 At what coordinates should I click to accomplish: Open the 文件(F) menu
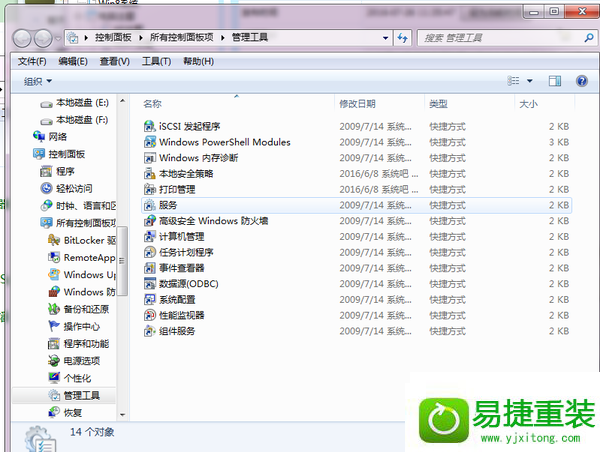coord(32,61)
